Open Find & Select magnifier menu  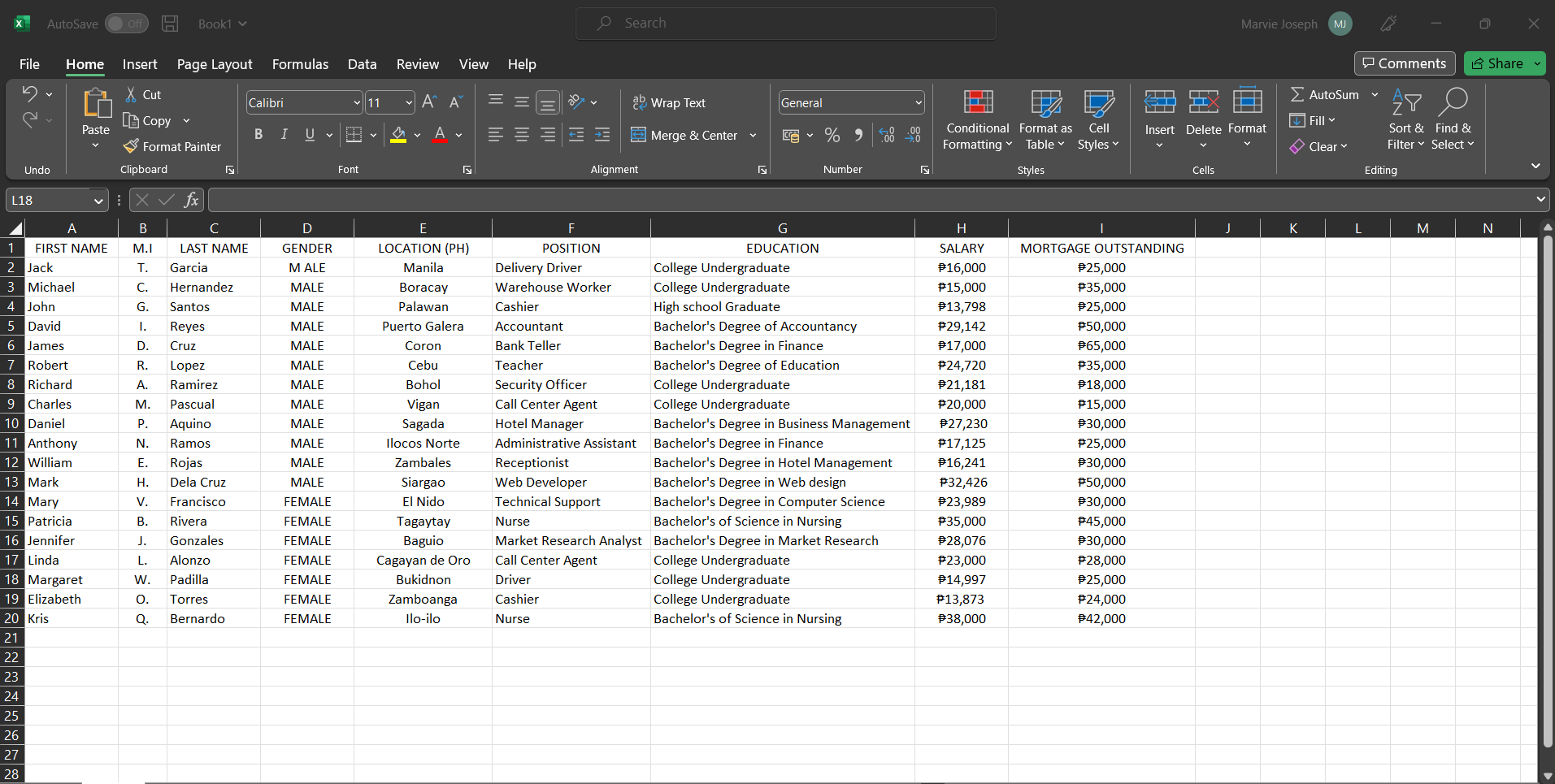(x=1453, y=120)
